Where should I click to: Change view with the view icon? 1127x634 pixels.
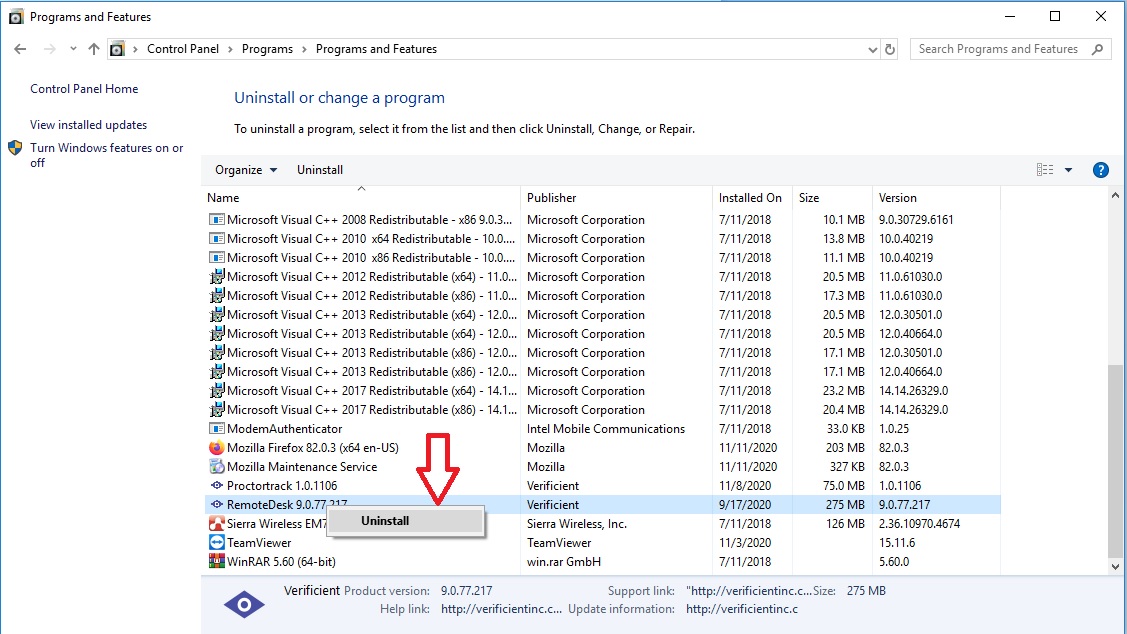1045,170
